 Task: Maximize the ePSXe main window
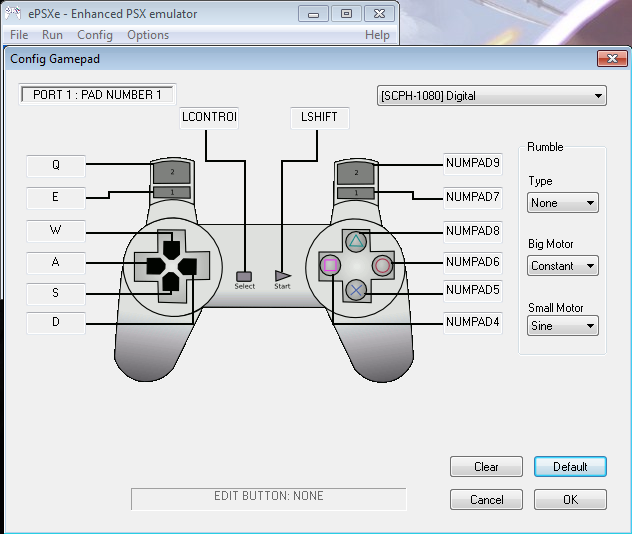tap(346, 14)
